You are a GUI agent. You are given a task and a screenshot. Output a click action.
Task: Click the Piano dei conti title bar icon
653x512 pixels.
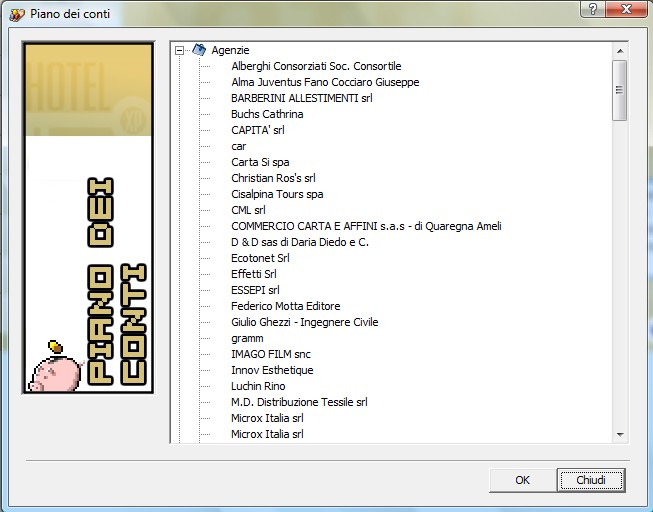coord(17,15)
